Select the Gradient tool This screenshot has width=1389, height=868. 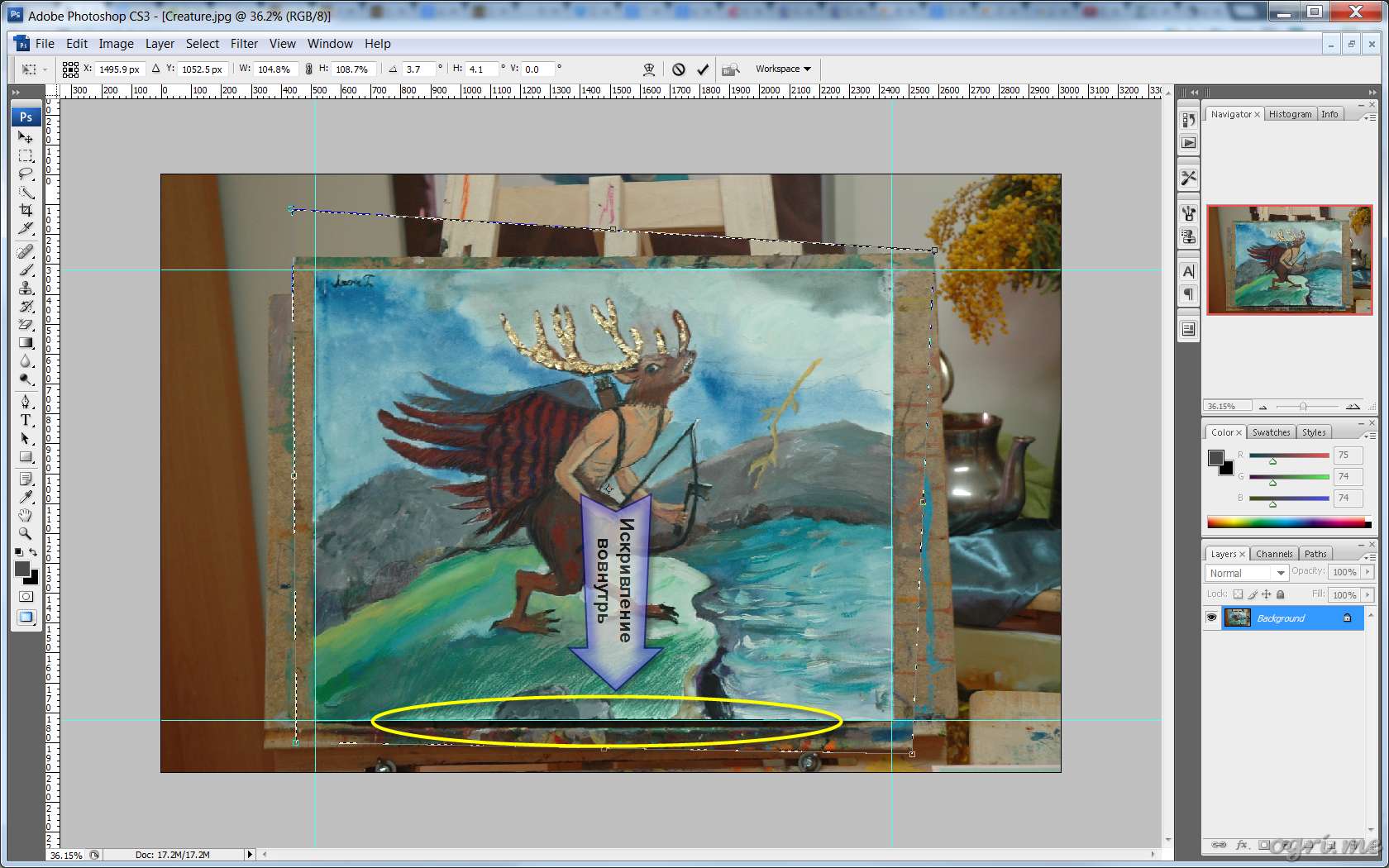(26, 342)
